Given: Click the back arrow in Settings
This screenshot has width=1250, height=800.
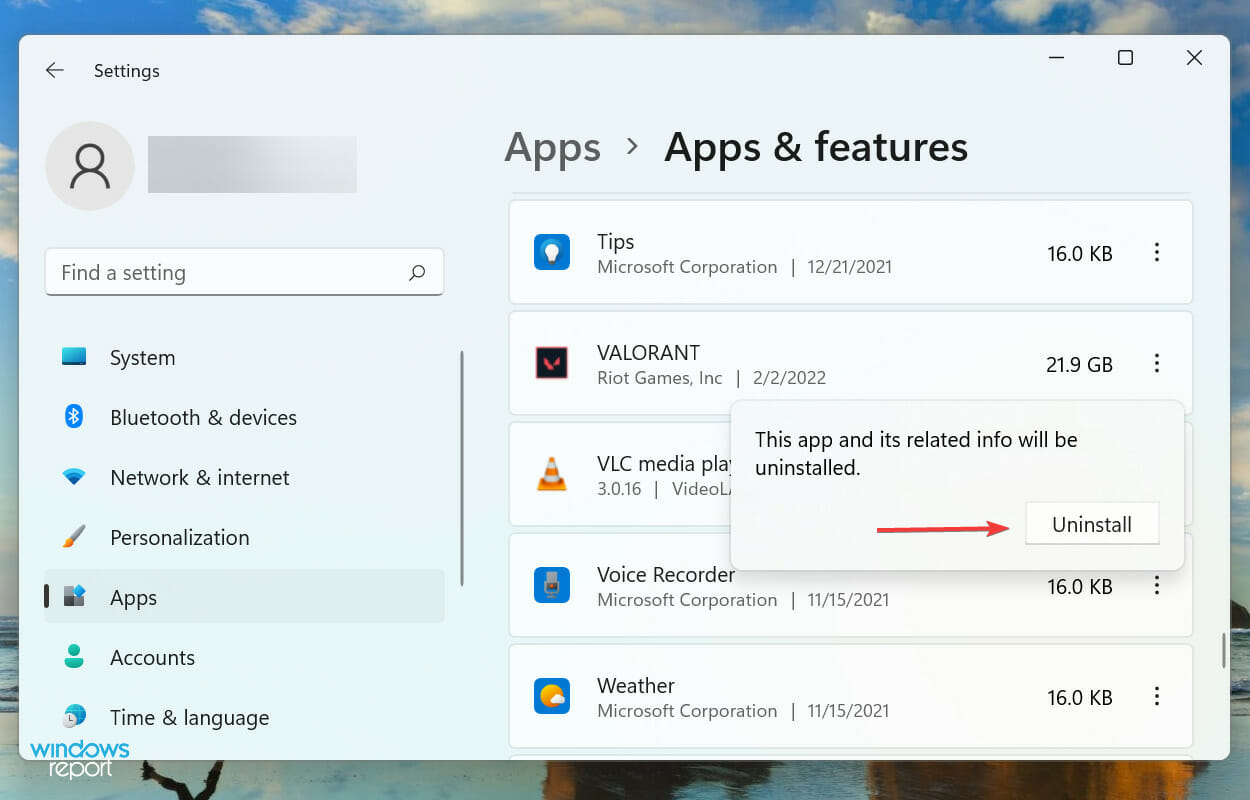Looking at the screenshot, I should coord(54,70).
